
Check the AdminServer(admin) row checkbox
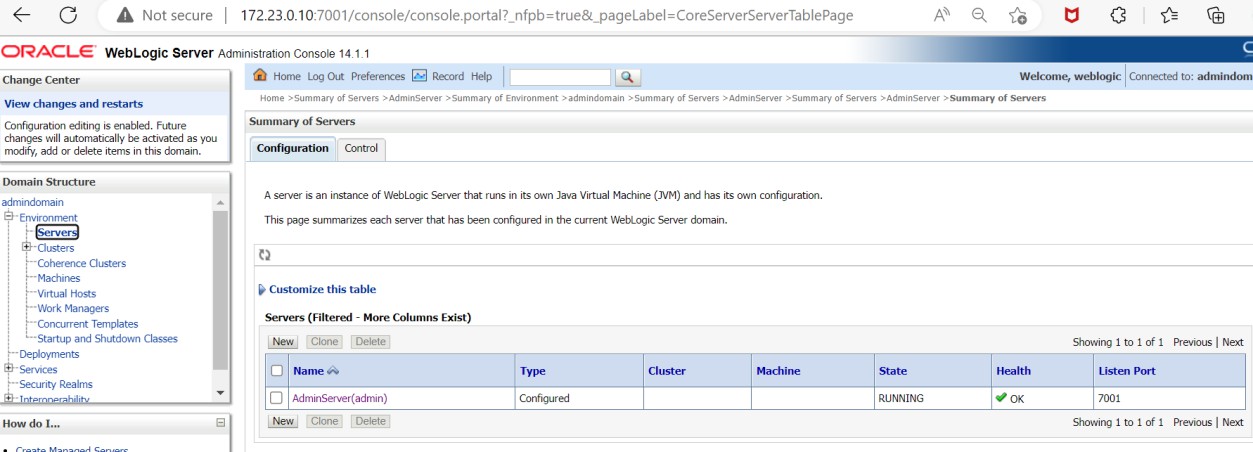tap(277, 398)
